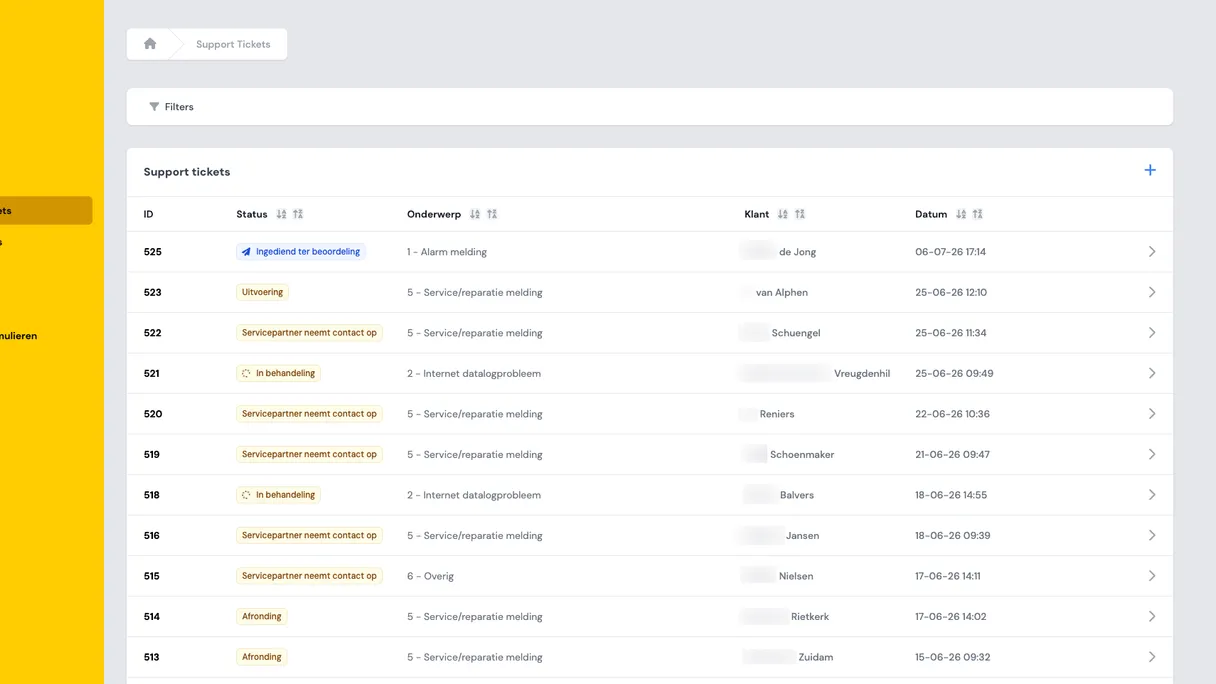Click date '15-06-26 09:32'

[953, 657]
